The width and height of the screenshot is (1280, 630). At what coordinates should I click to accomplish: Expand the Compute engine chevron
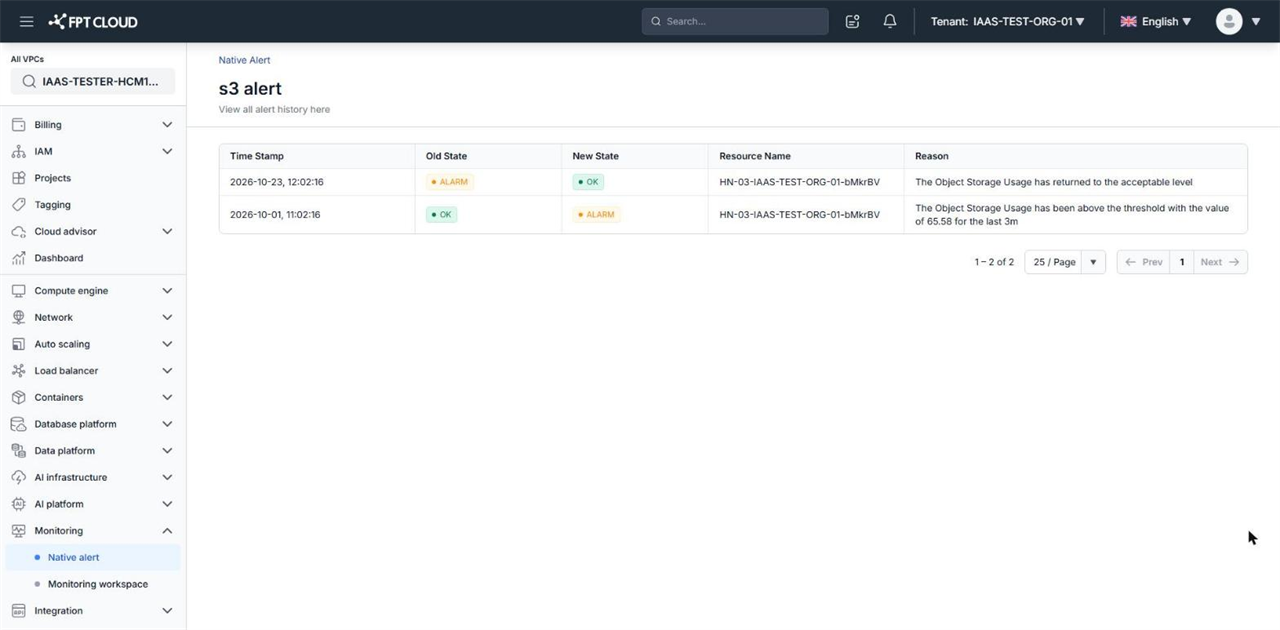point(167,291)
